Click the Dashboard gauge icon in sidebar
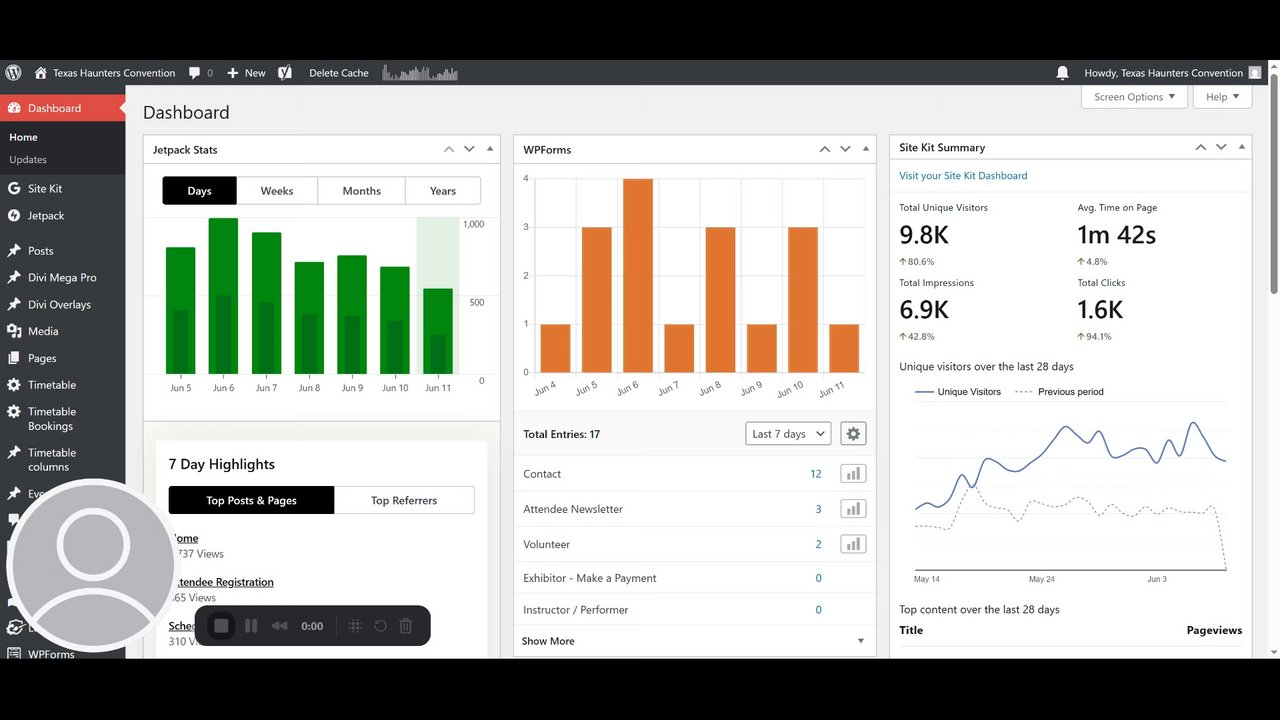Viewport: 1280px width, 720px height. (14, 108)
